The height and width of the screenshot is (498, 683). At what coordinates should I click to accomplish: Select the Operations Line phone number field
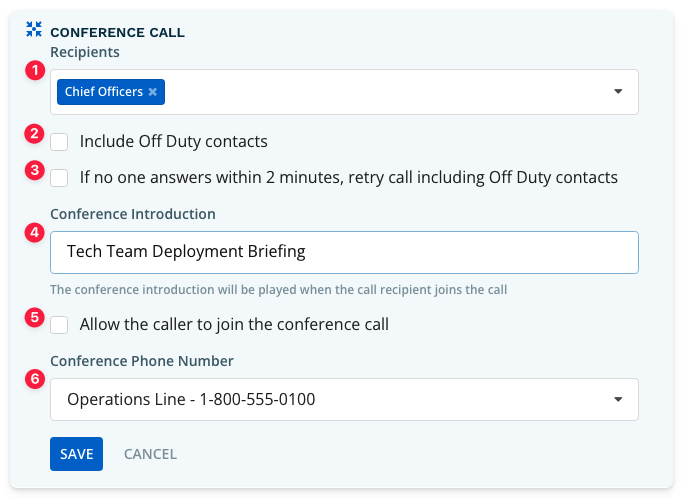[x=344, y=399]
